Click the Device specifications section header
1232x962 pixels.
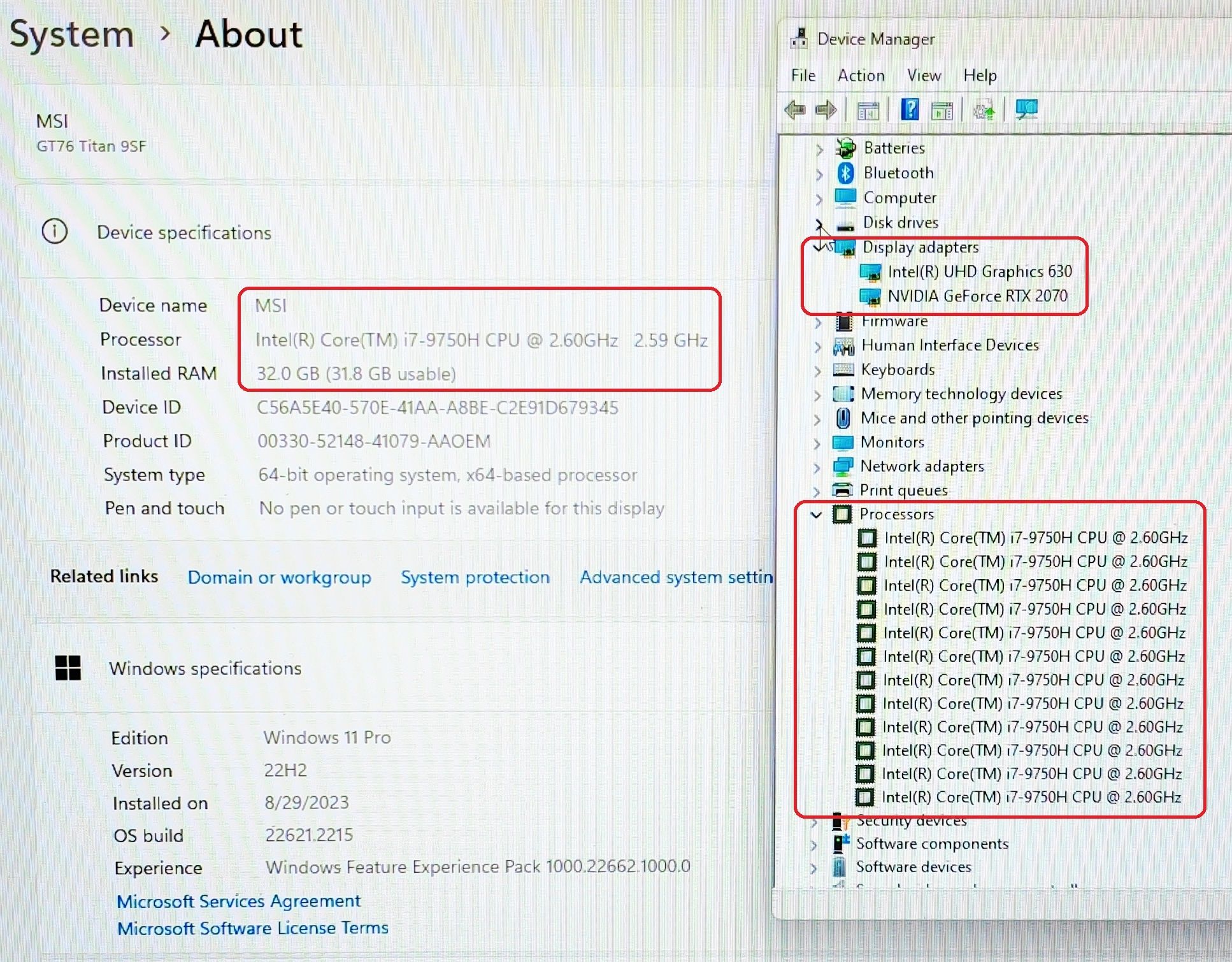coord(184,233)
